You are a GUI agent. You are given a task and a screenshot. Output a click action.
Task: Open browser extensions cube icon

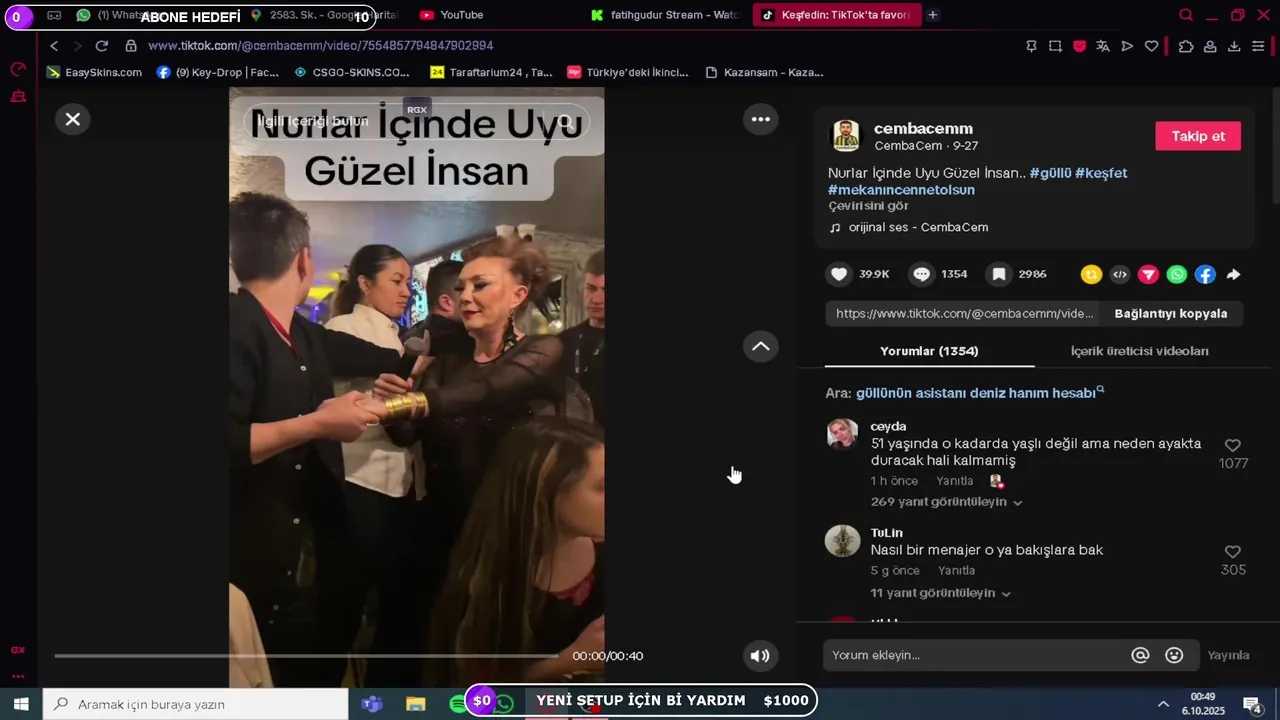[x=1186, y=46]
